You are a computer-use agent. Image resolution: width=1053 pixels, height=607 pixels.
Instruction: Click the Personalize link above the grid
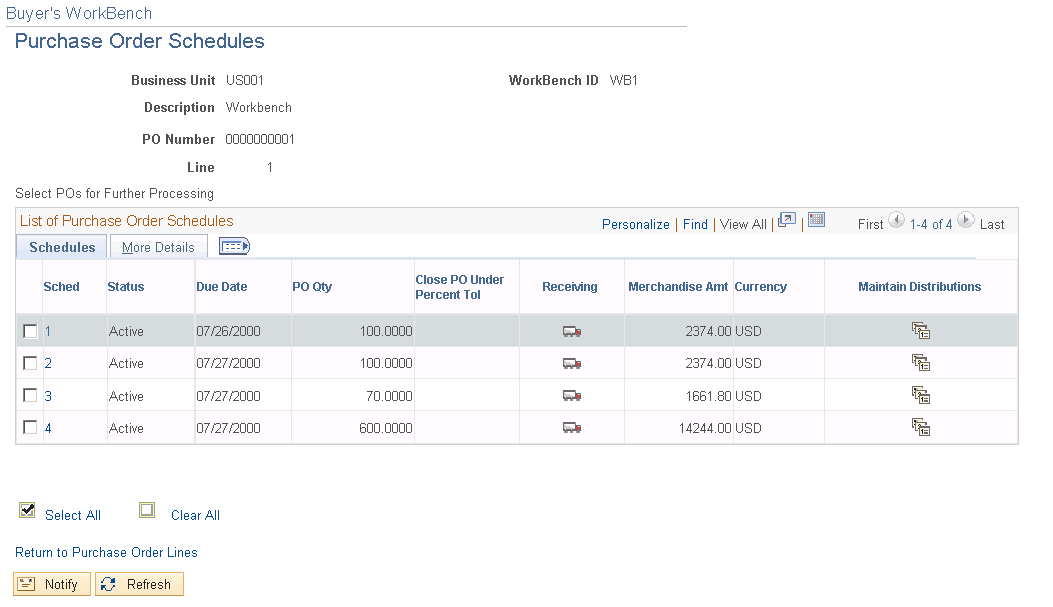coord(635,224)
